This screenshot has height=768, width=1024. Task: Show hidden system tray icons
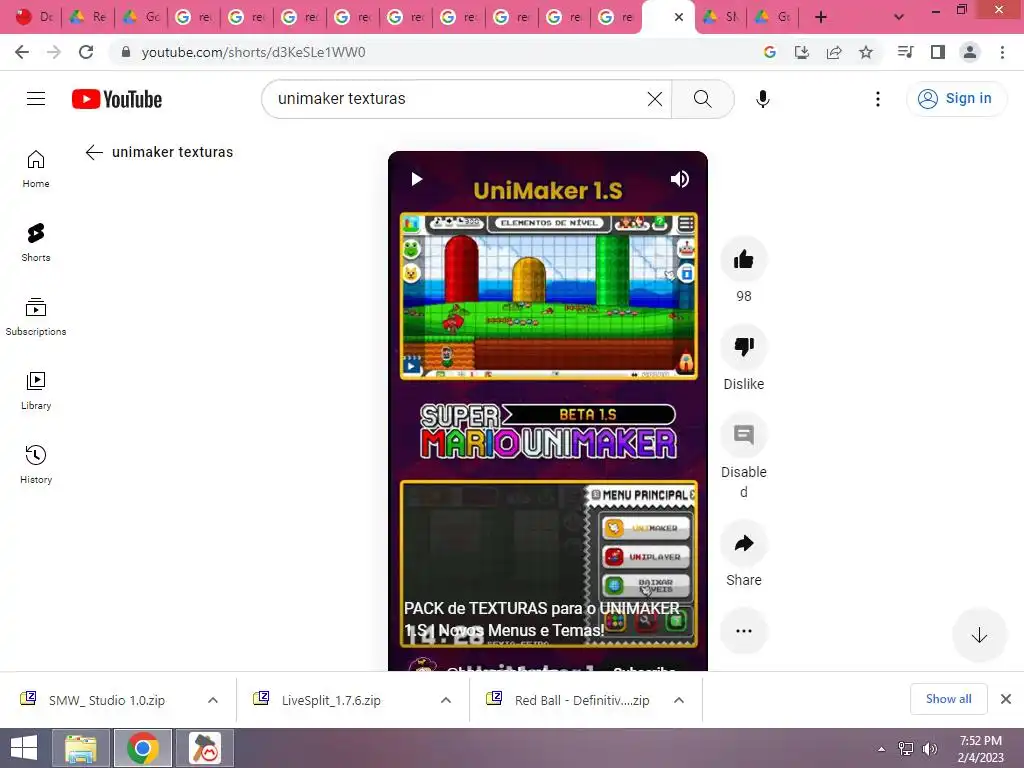click(882, 749)
